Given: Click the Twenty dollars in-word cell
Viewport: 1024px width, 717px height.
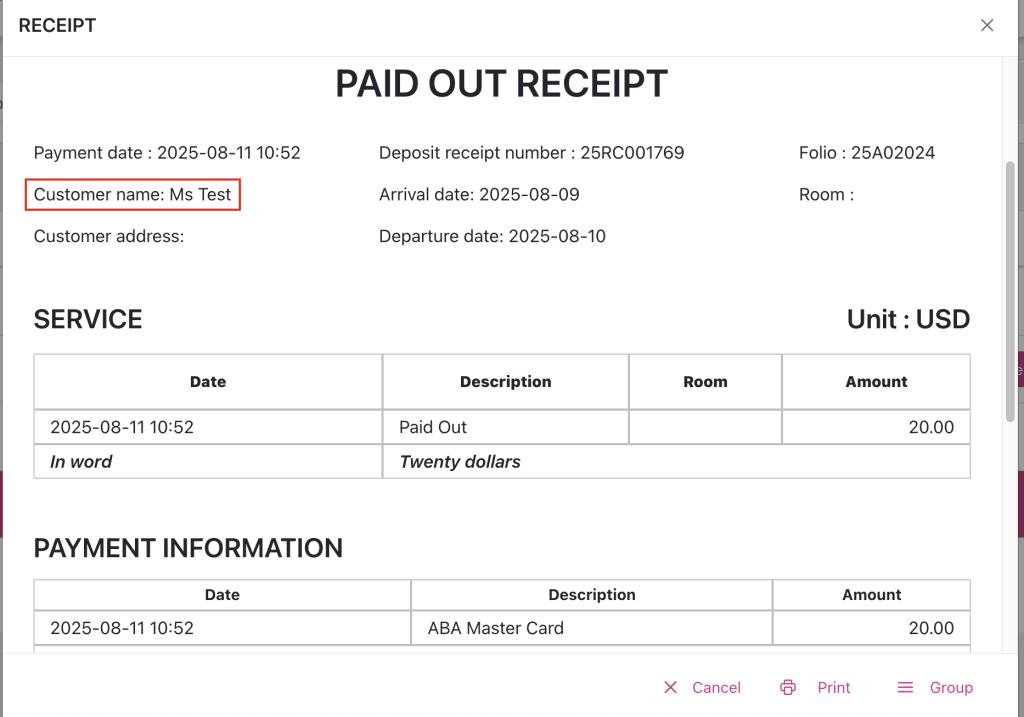Looking at the screenshot, I should tap(460, 462).
